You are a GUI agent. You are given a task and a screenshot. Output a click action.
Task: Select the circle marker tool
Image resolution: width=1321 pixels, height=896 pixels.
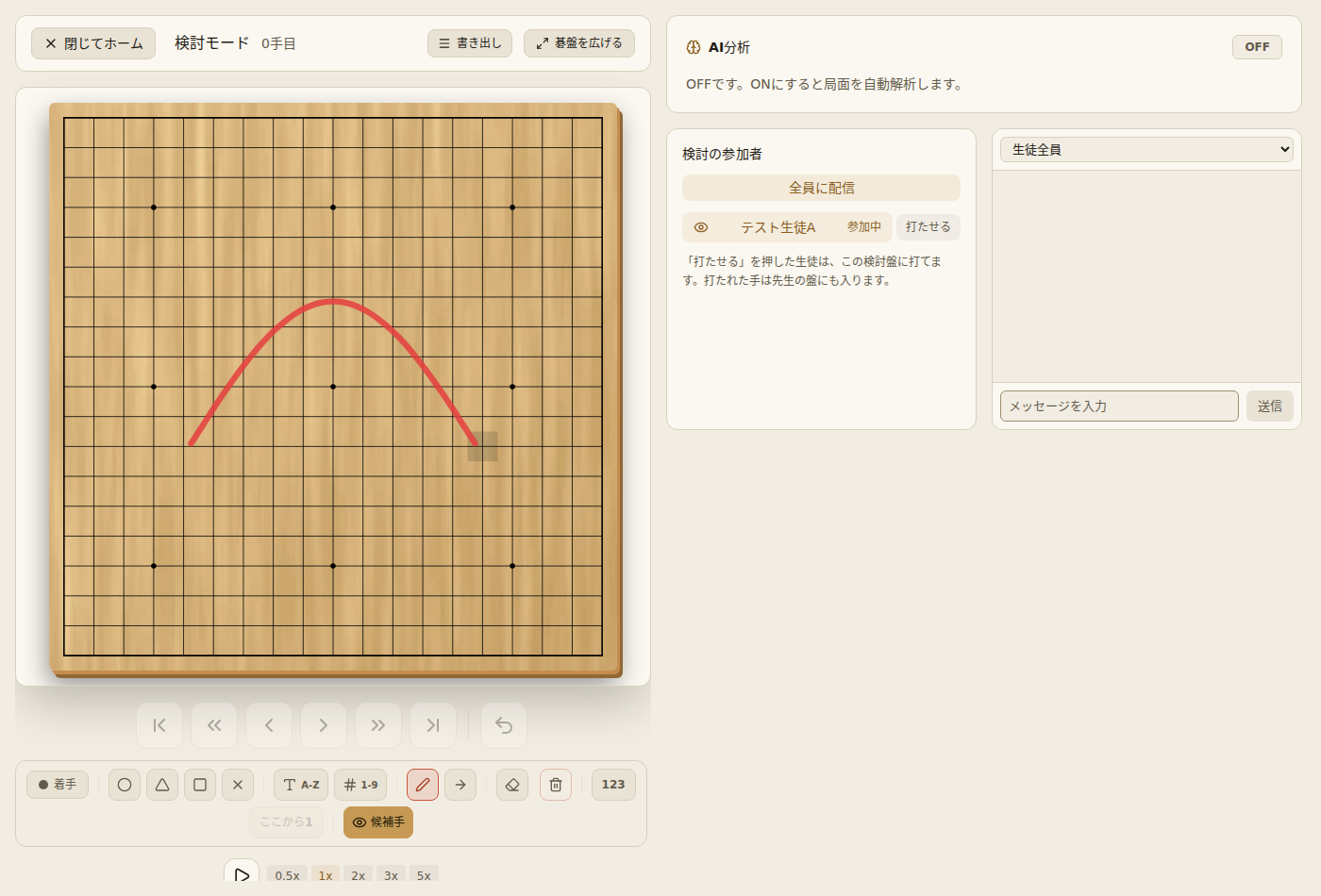coord(125,785)
